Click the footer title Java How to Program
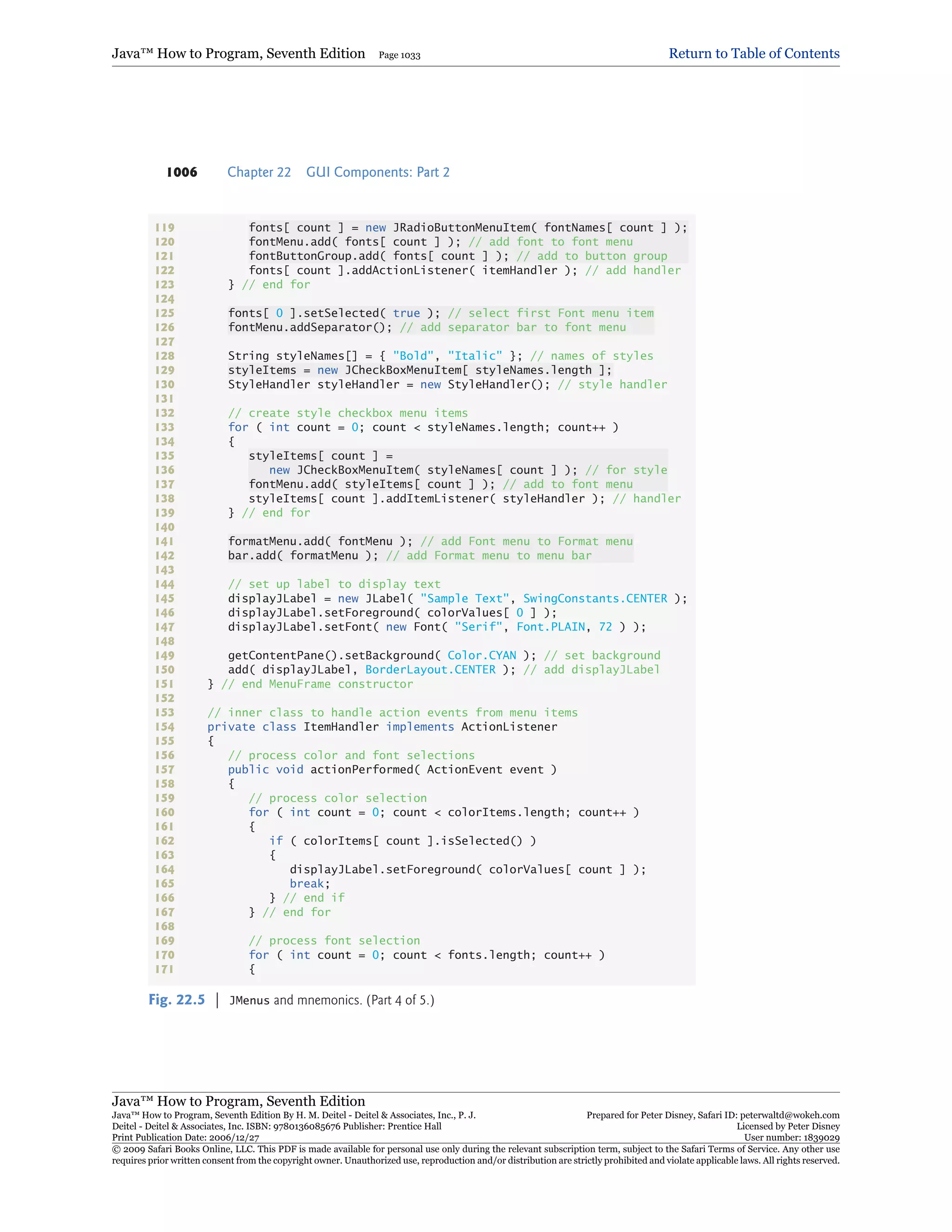 238,1100
